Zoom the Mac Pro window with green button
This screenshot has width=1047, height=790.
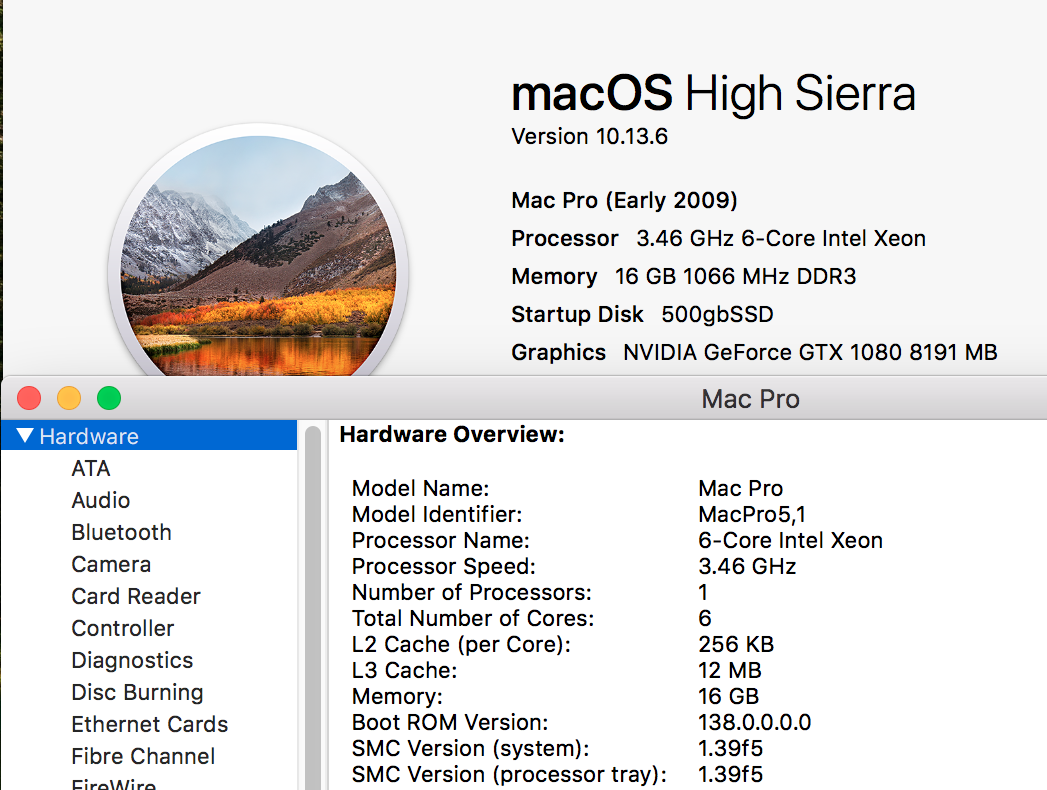(109, 398)
